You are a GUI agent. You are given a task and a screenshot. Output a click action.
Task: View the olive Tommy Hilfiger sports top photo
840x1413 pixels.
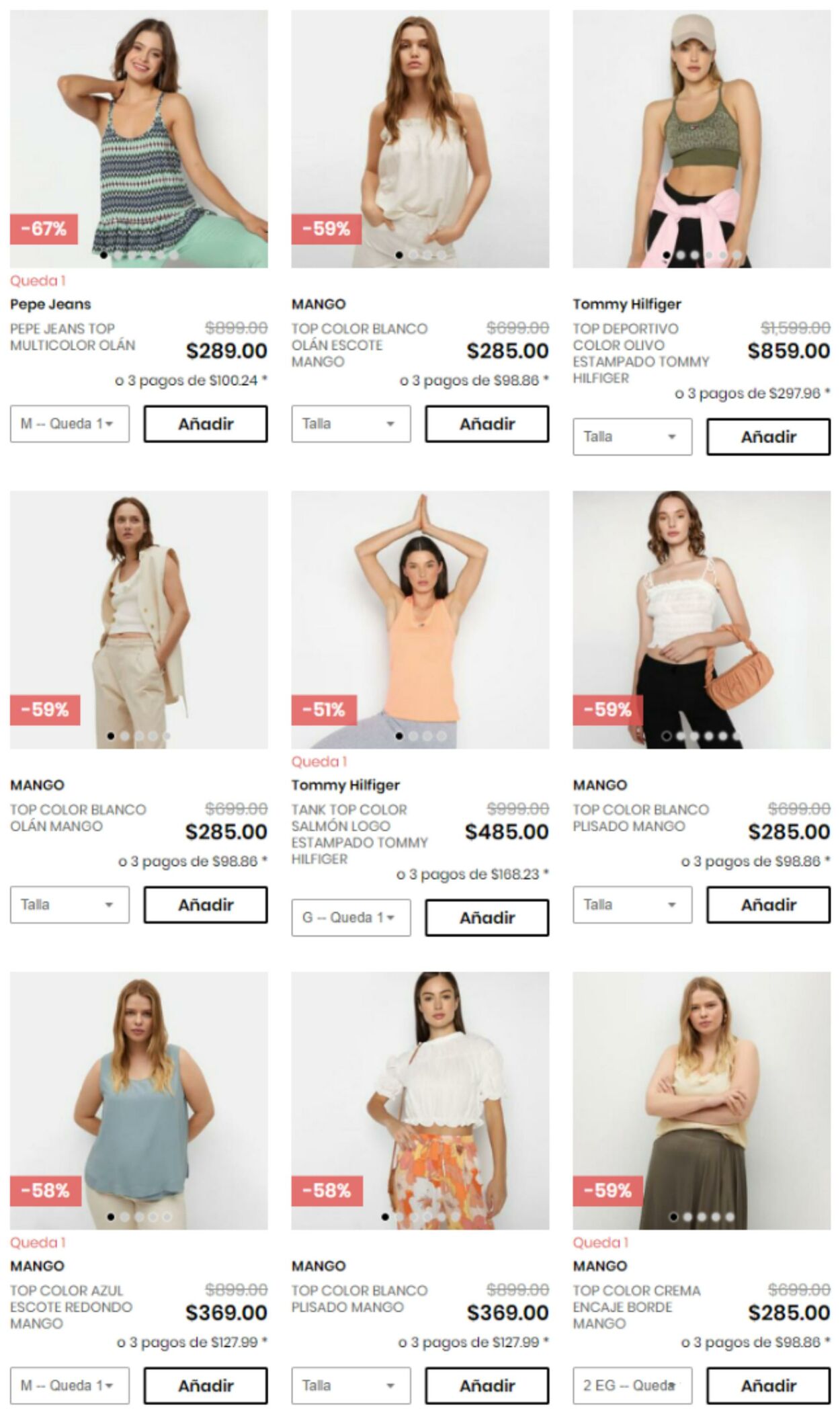[702, 138]
